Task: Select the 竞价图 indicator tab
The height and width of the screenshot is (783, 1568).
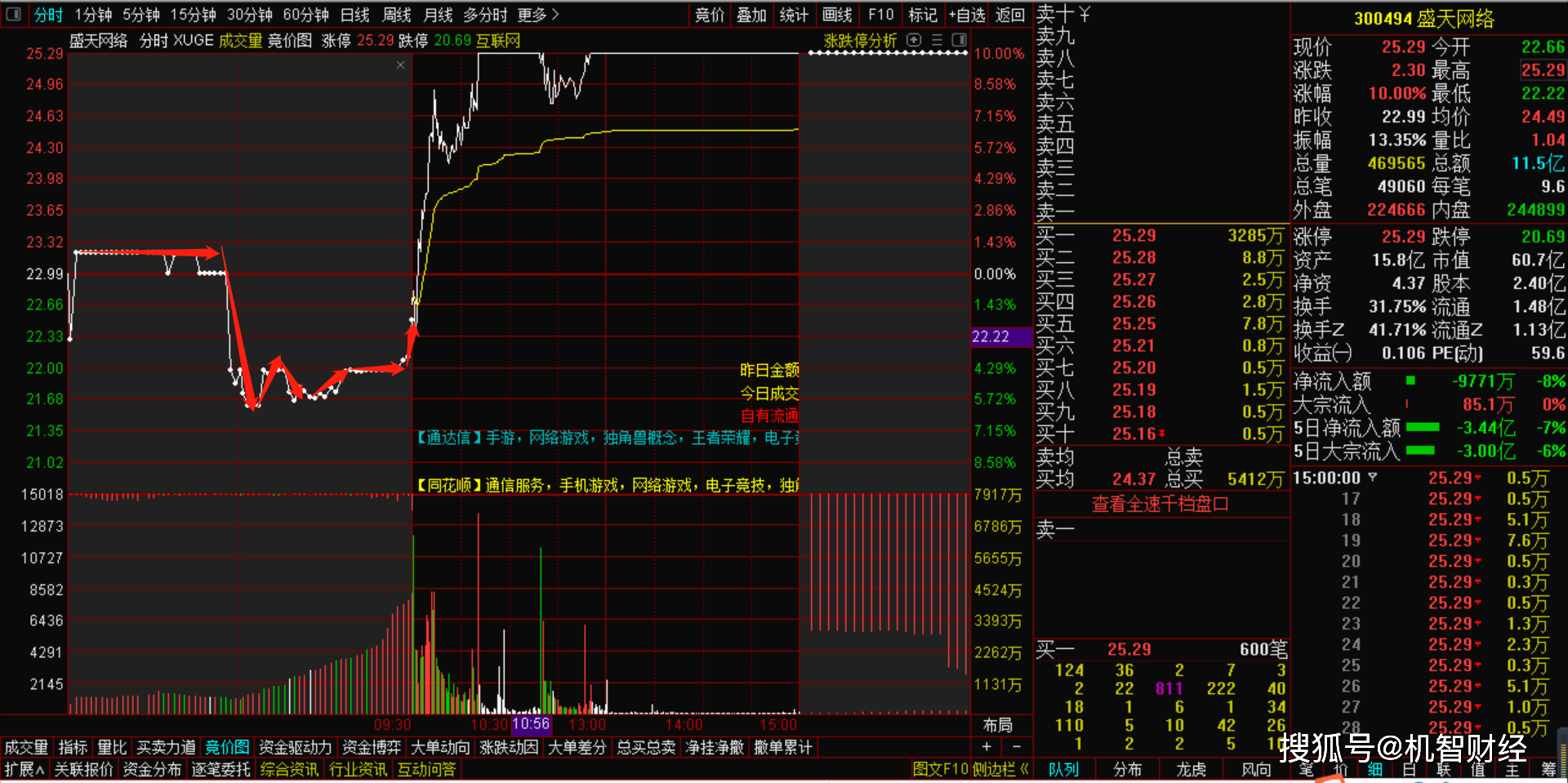Action: tap(227, 747)
